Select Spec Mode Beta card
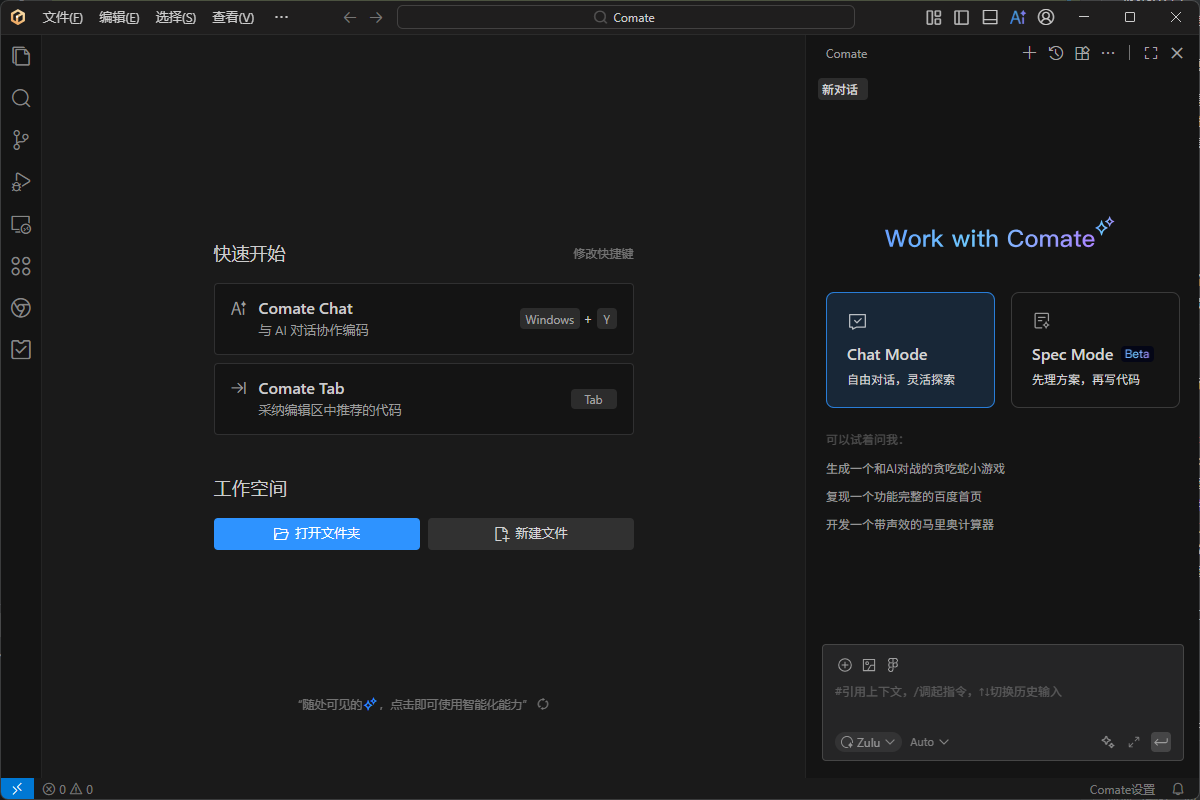Screen dimensions: 1200x800 point(1095,350)
